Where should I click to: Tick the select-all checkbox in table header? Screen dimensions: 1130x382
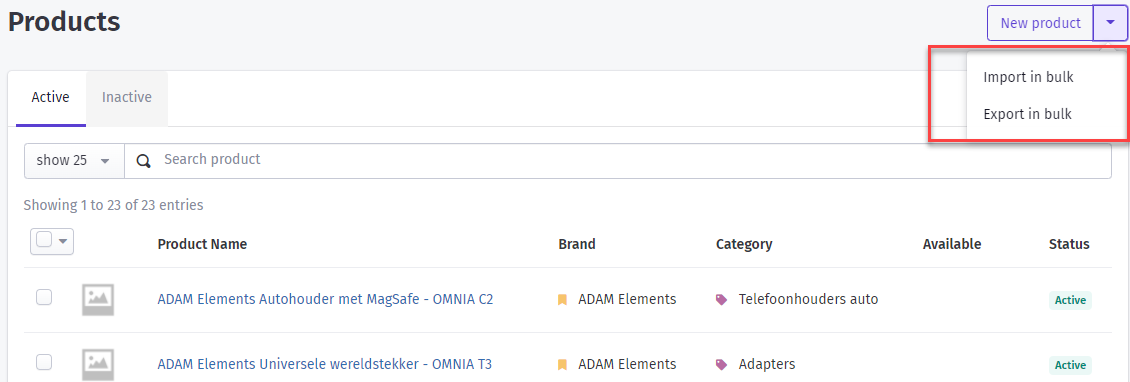(45, 241)
